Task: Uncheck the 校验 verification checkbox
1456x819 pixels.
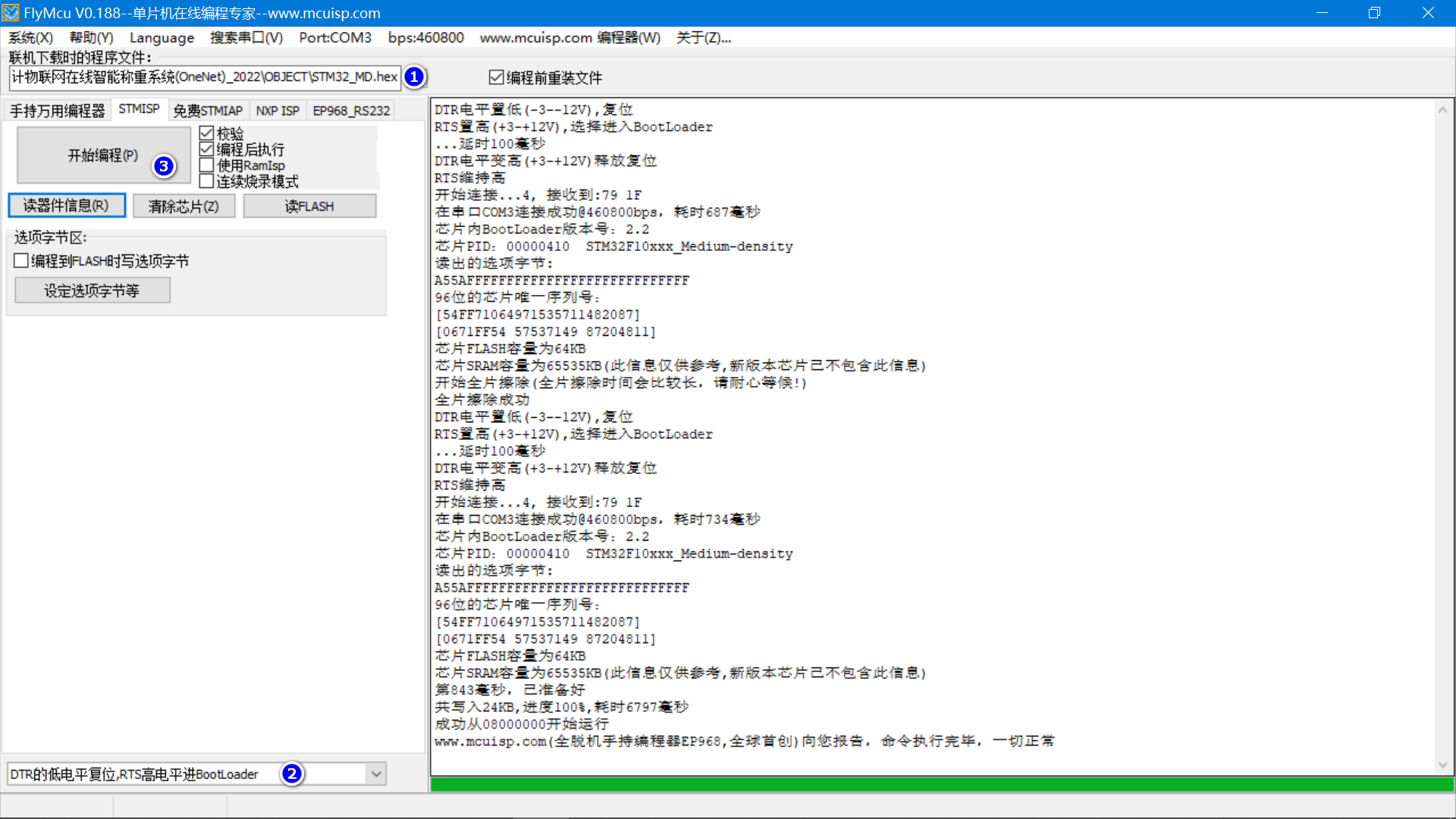Action: click(207, 133)
